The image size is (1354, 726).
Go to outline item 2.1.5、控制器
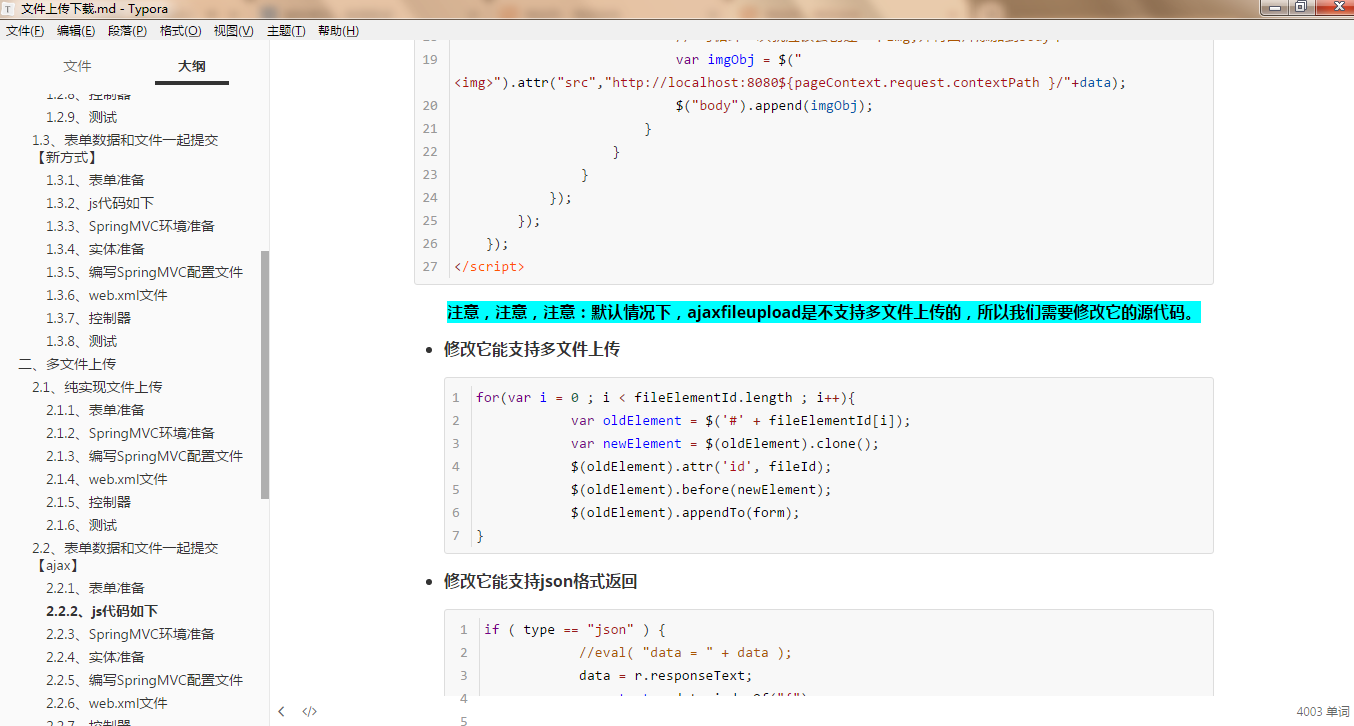tap(89, 502)
